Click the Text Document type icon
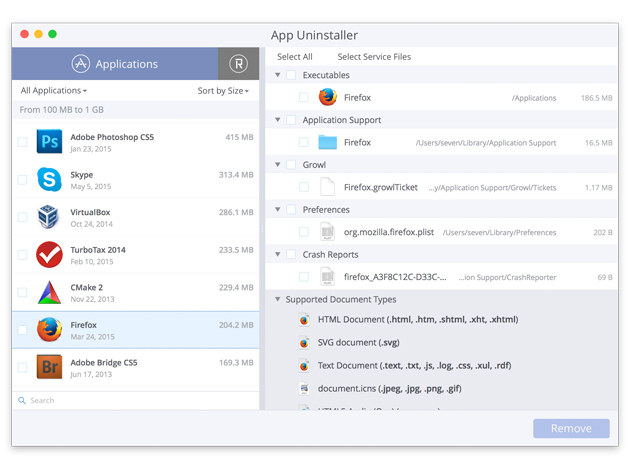 pos(304,365)
